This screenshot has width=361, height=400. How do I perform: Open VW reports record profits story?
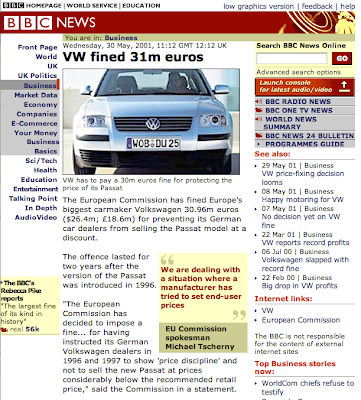tap(305, 243)
